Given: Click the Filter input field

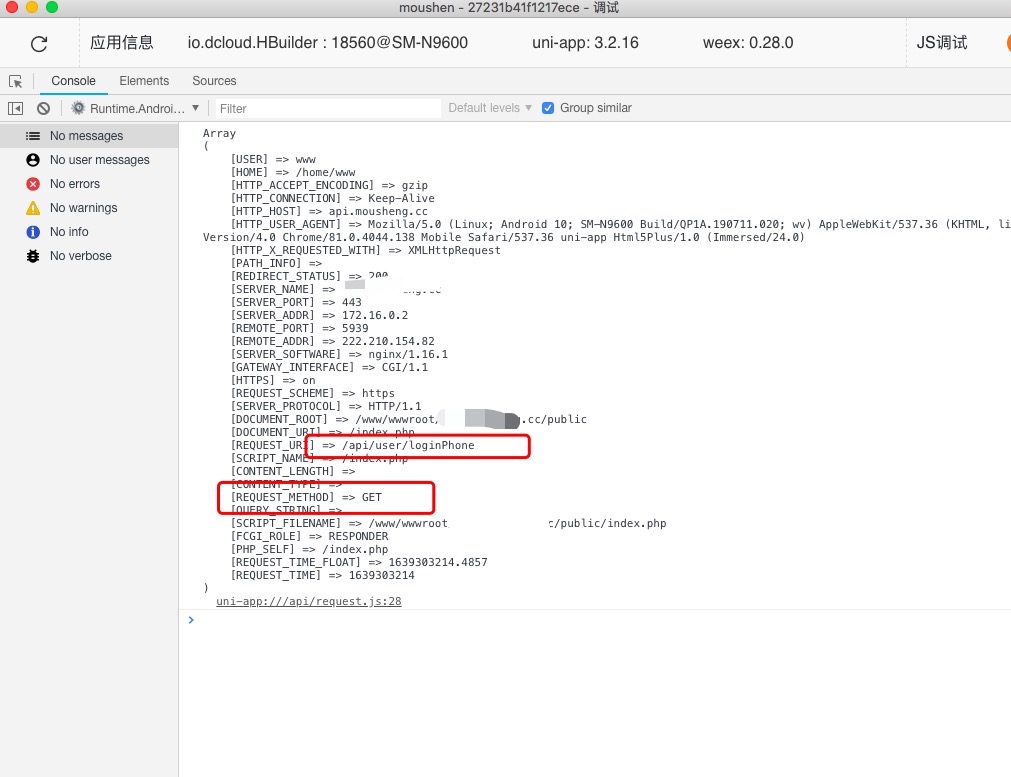Looking at the screenshot, I should point(328,108).
